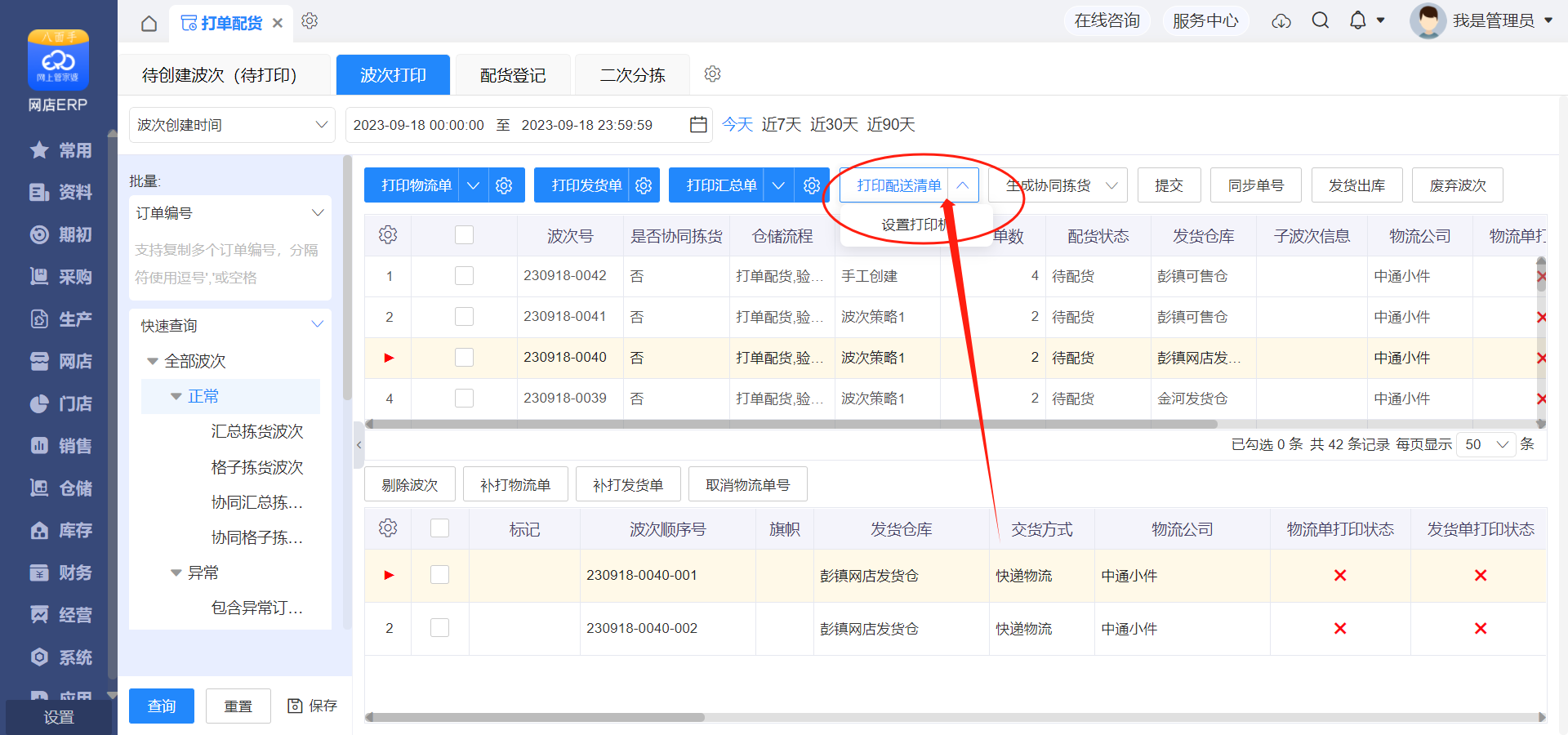Switch to 波次打印 tab

click(393, 75)
